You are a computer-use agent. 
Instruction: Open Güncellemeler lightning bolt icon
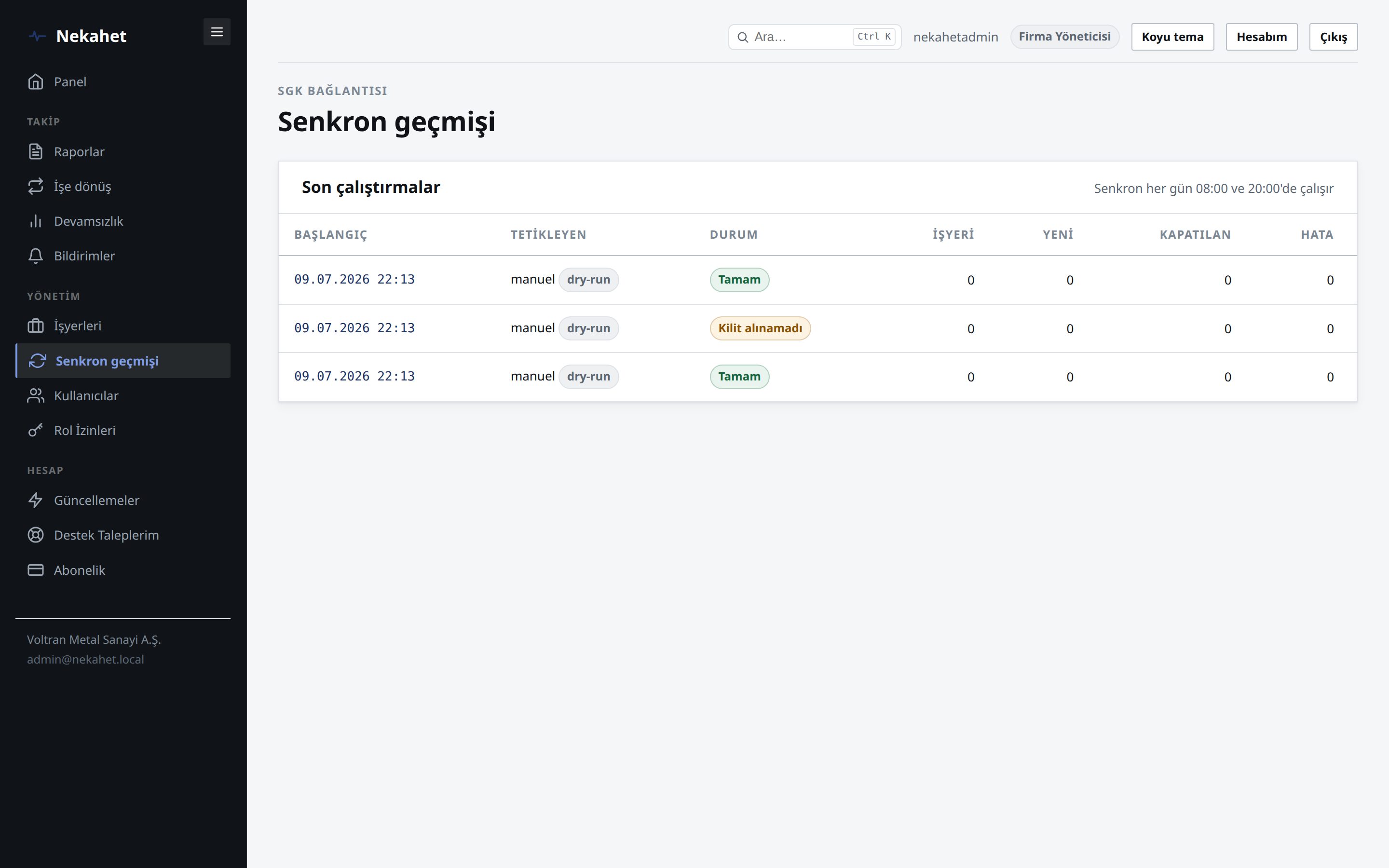[x=36, y=500]
